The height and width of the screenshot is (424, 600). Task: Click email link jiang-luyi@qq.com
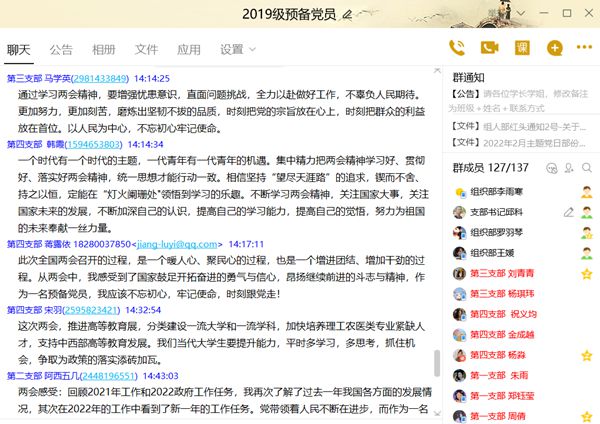(177, 244)
